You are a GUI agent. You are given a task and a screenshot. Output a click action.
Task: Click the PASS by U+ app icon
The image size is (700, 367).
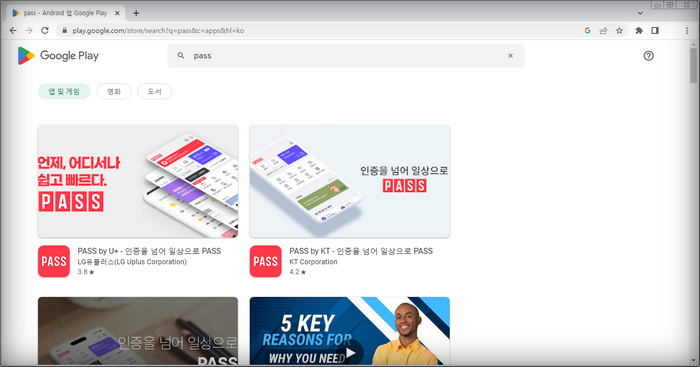54,261
